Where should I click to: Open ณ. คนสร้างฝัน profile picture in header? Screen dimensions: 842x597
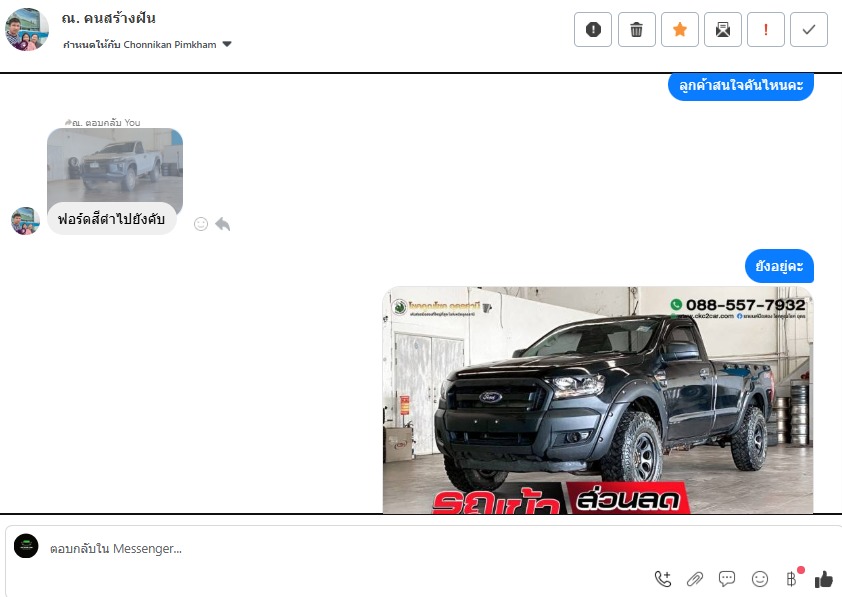(27, 30)
